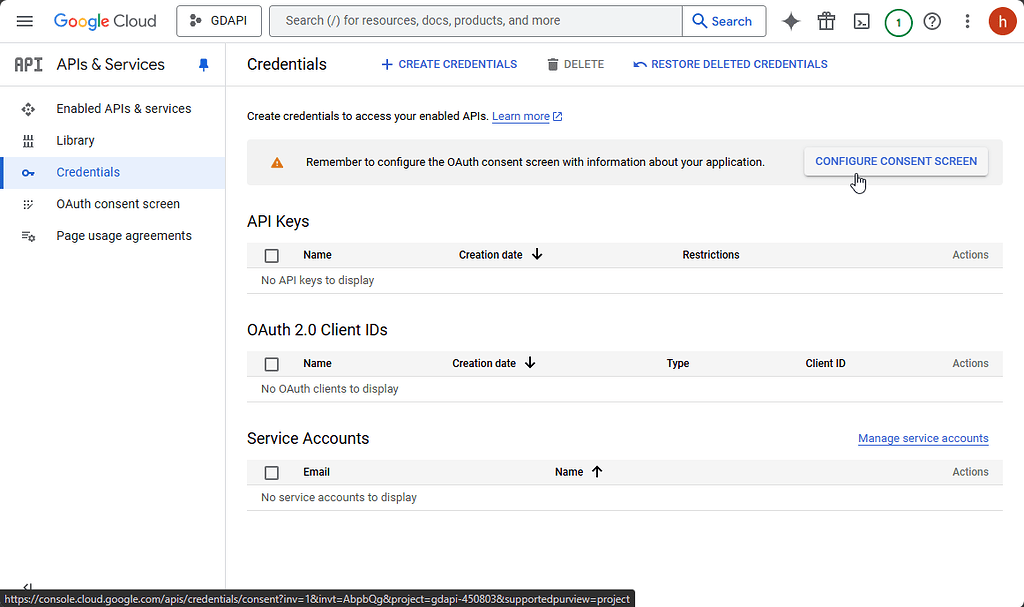Click 'No API keys to display' text
Image resolution: width=1024 pixels, height=607 pixels.
point(317,280)
